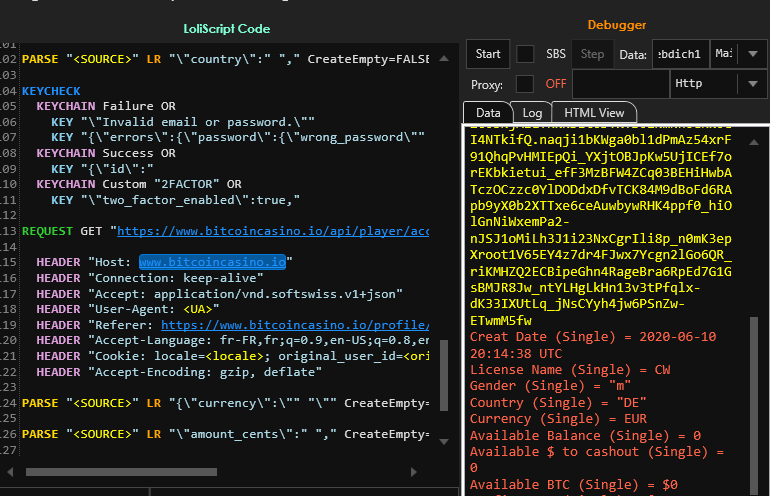
Task: Click the Start button in Debugger
Action: (x=488, y=54)
